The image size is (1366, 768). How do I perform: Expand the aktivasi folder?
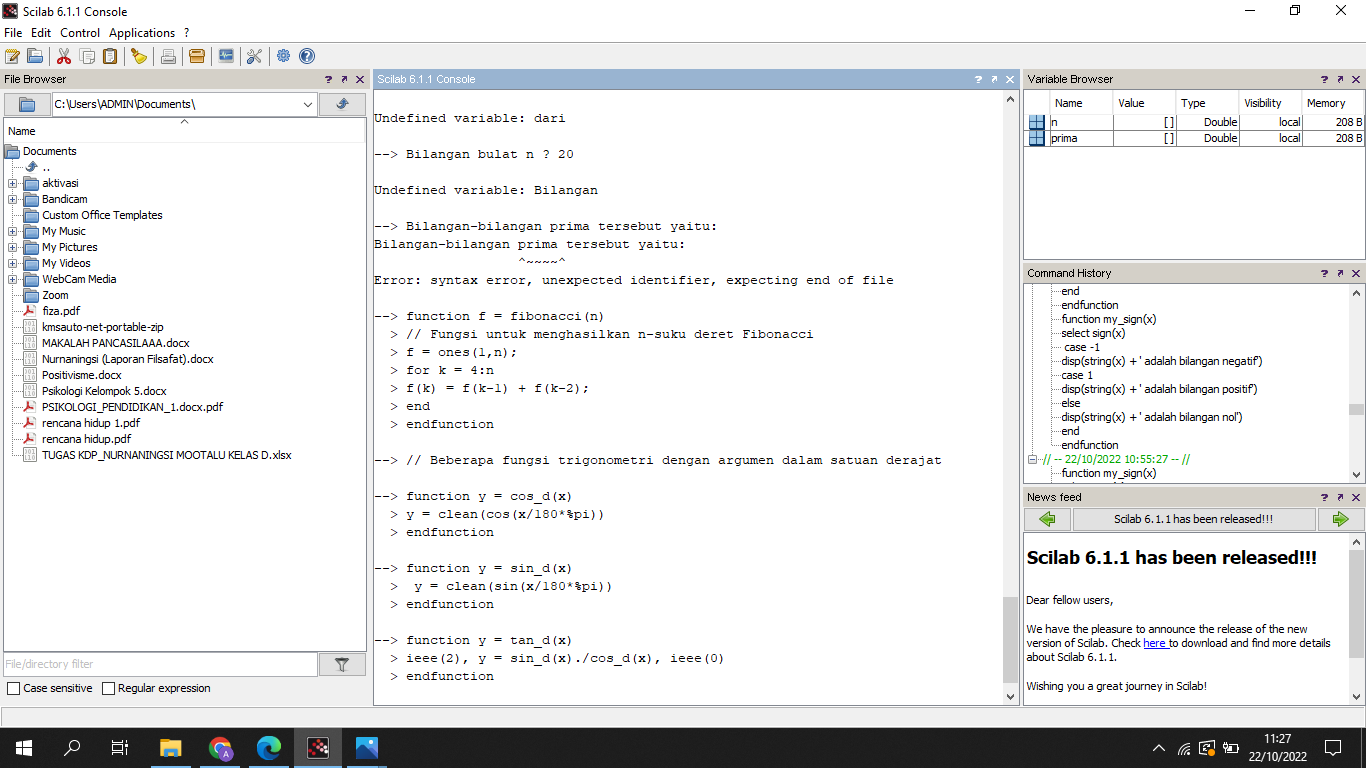12,183
